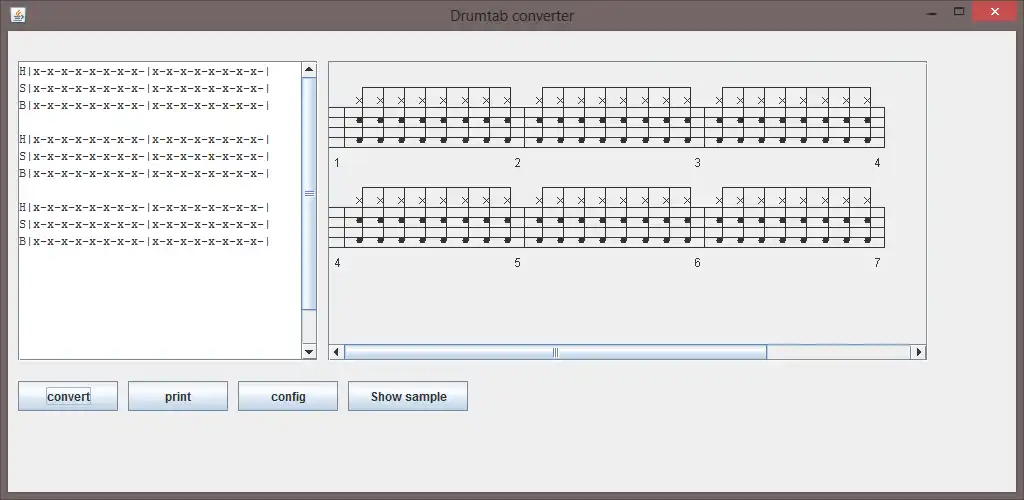Click the notation panel's horizontal scrollbar thumb
Image resolution: width=1024 pixels, height=500 pixels.
pyautogui.click(x=555, y=352)
